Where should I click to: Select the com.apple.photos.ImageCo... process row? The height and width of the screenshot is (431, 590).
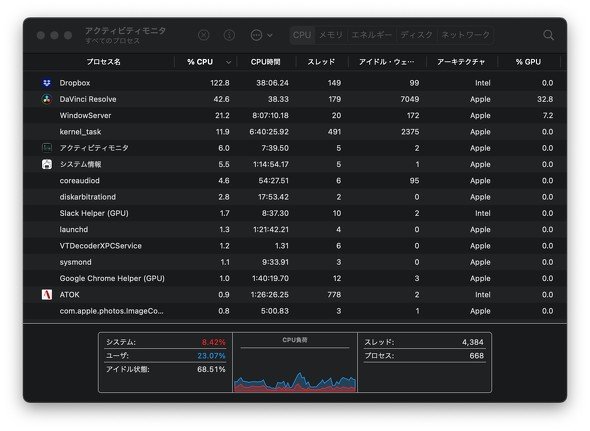click(295, 311)
